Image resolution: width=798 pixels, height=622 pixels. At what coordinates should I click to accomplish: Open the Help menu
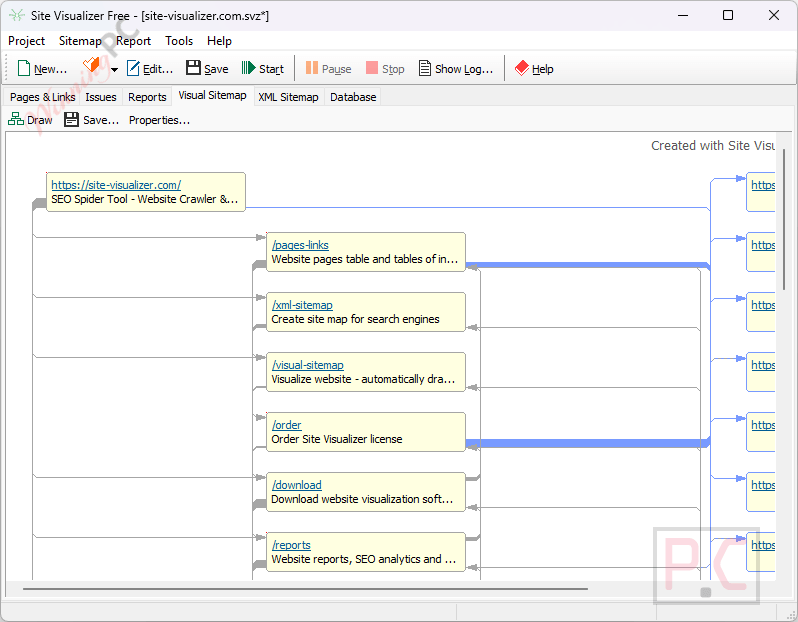[219, 41]
